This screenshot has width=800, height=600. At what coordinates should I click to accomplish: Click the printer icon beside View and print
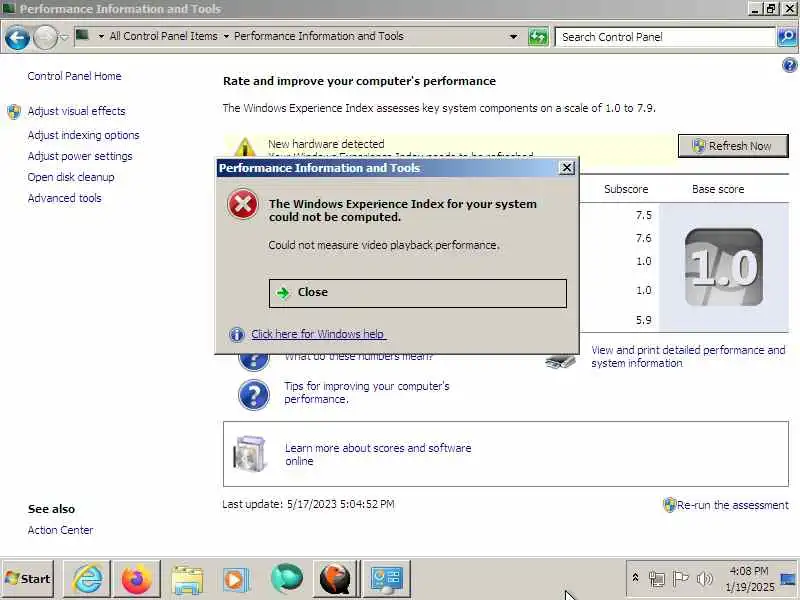click(560, 361)
